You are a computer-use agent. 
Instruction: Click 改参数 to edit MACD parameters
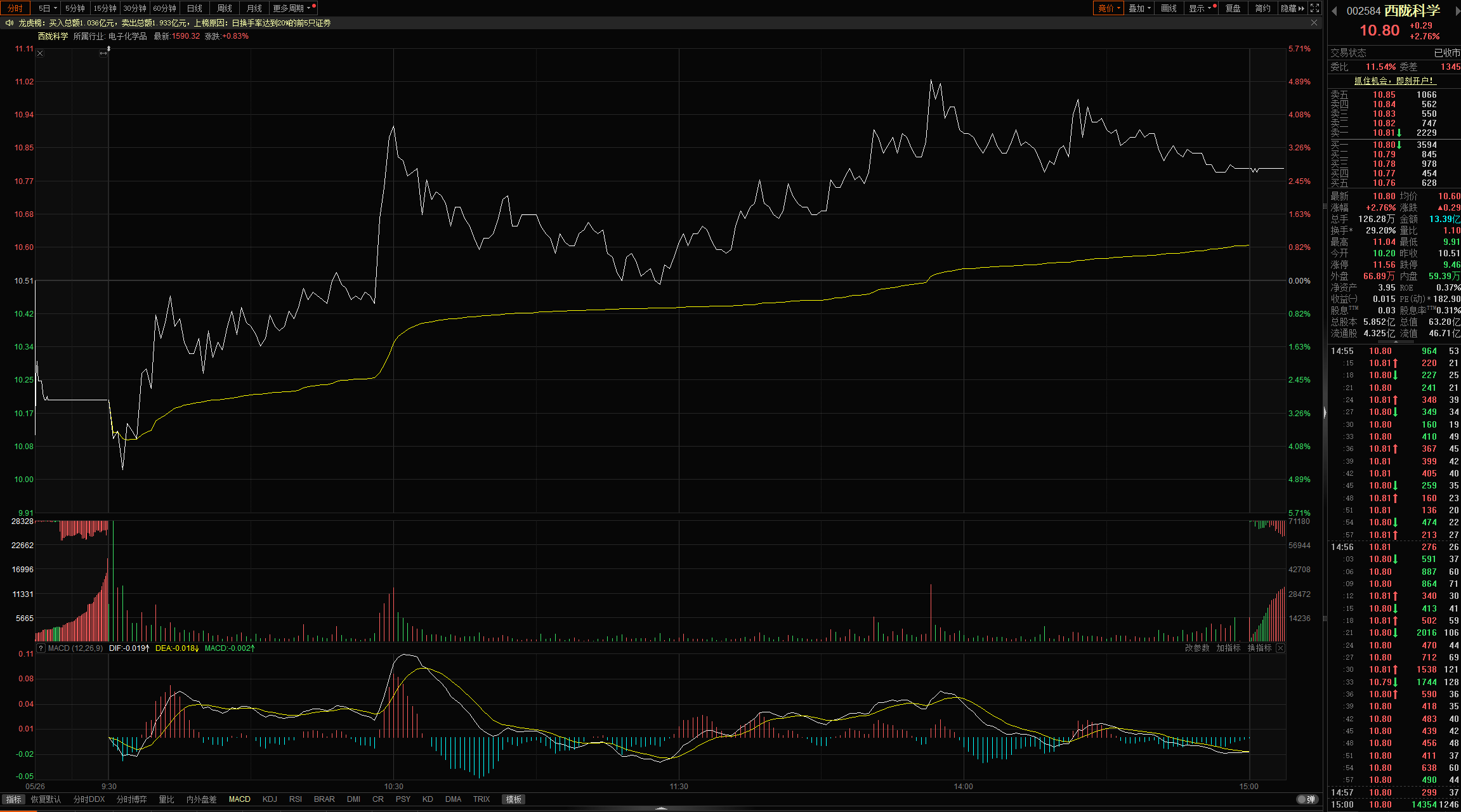(x=1196, y=648)
